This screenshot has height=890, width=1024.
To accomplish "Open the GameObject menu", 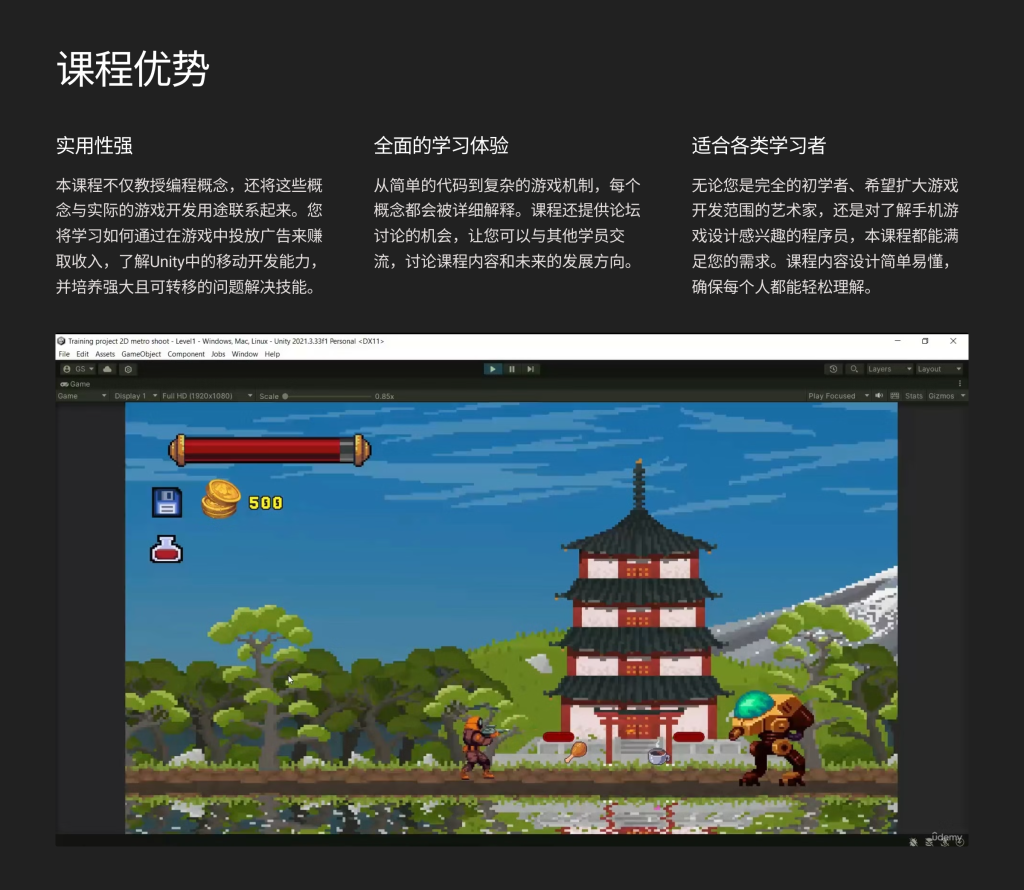I will click(141, 354).
